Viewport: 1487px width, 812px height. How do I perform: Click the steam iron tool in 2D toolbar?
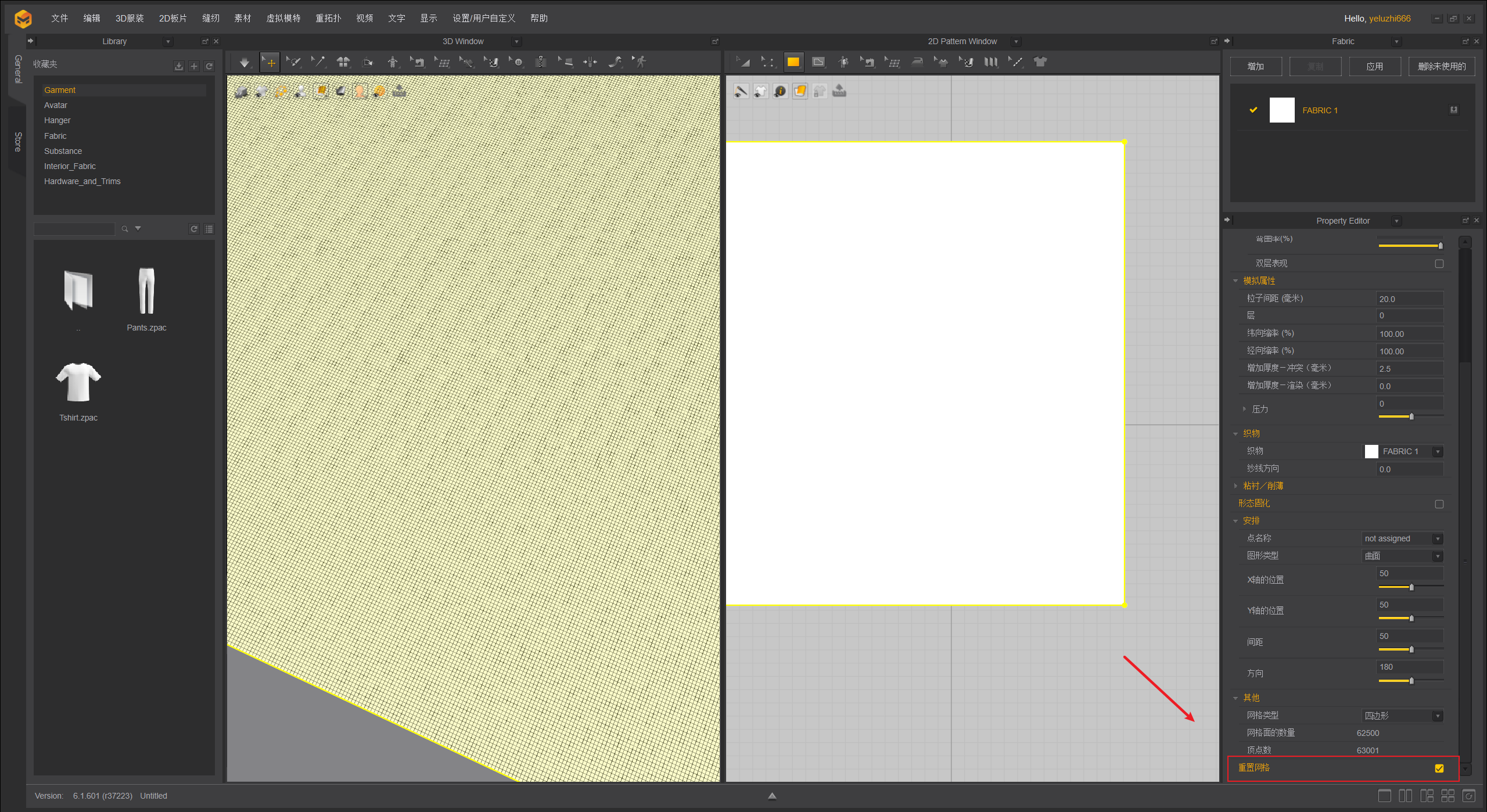click(917, 62)
